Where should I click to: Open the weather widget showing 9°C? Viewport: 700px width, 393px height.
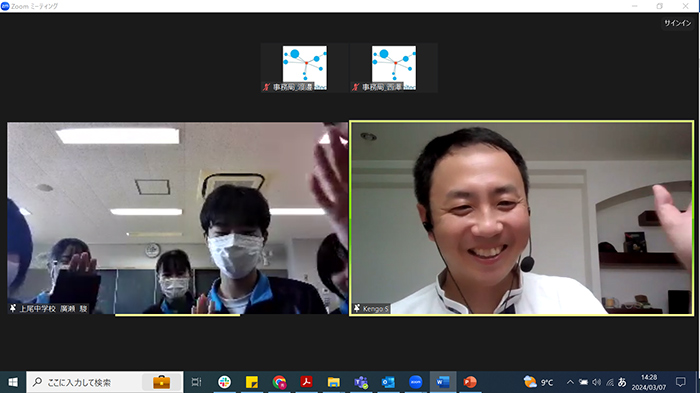point(538,382)
